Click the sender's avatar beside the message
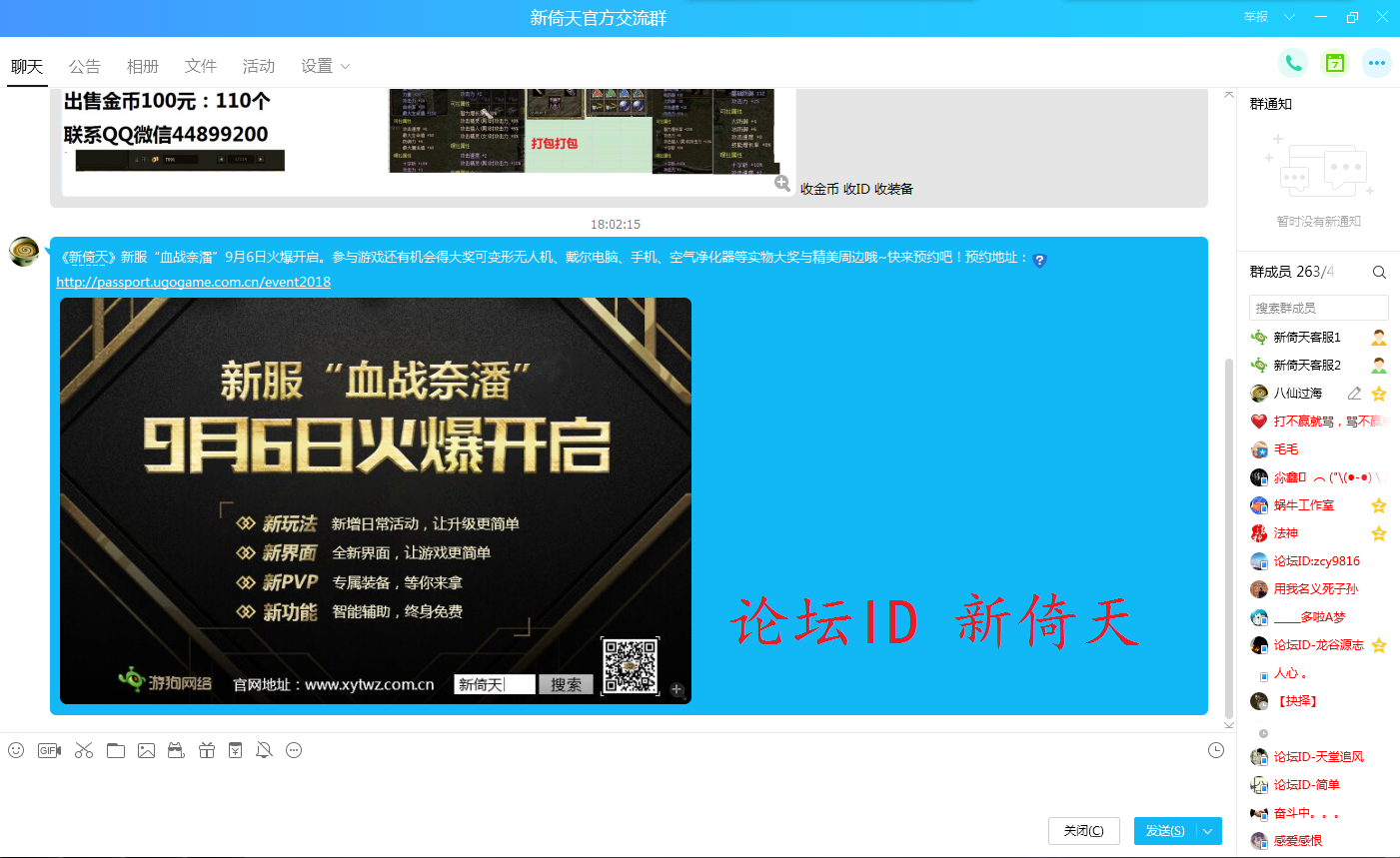Screen dimensions: 1400x858 click(x=24, y=252)
